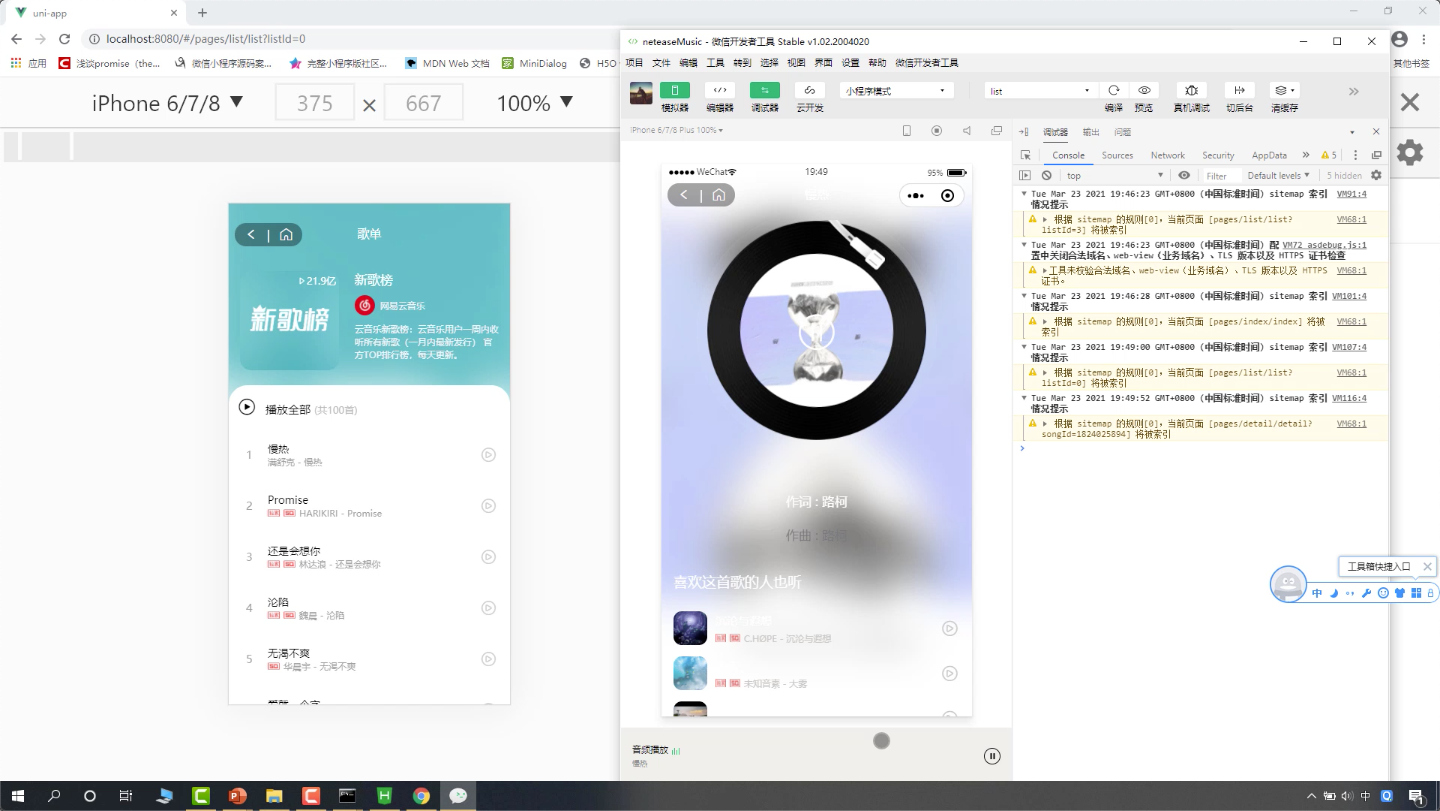Expand the pages/detail/detail sitemap warning
The height and width of the screenshot is (811, 1440).
1045,423
